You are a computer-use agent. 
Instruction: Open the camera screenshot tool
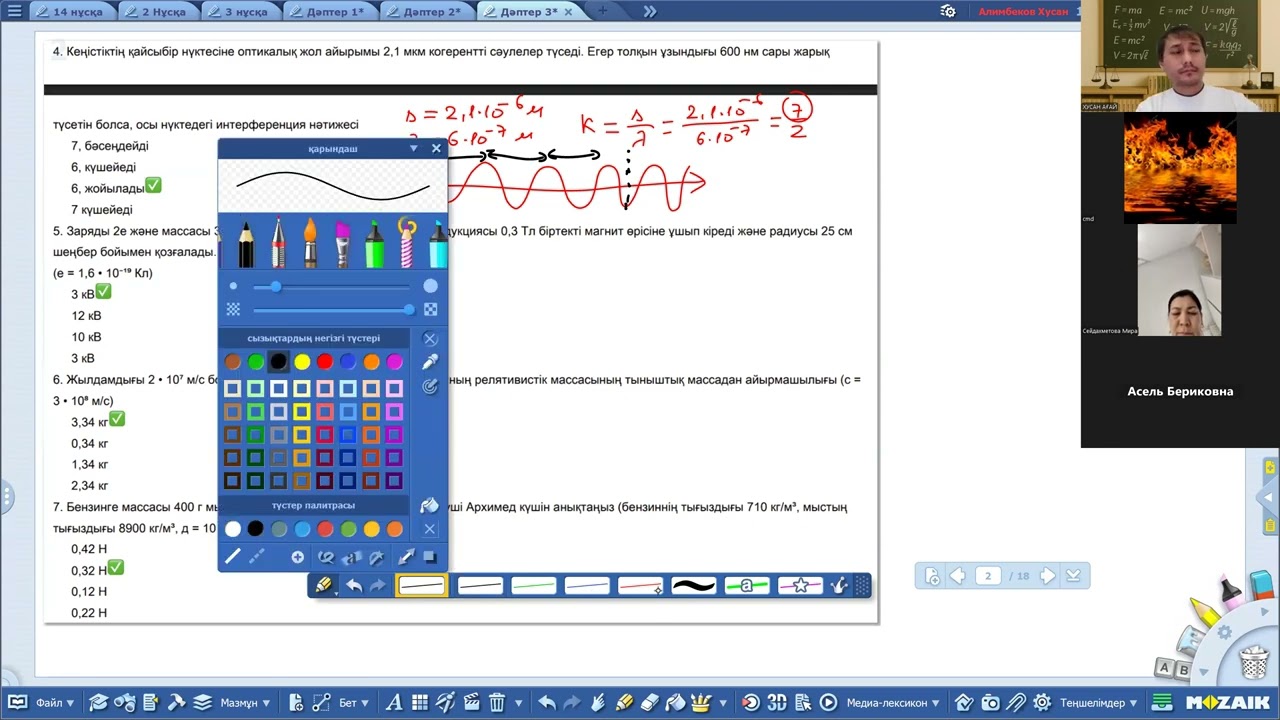(x=990, y=703)
